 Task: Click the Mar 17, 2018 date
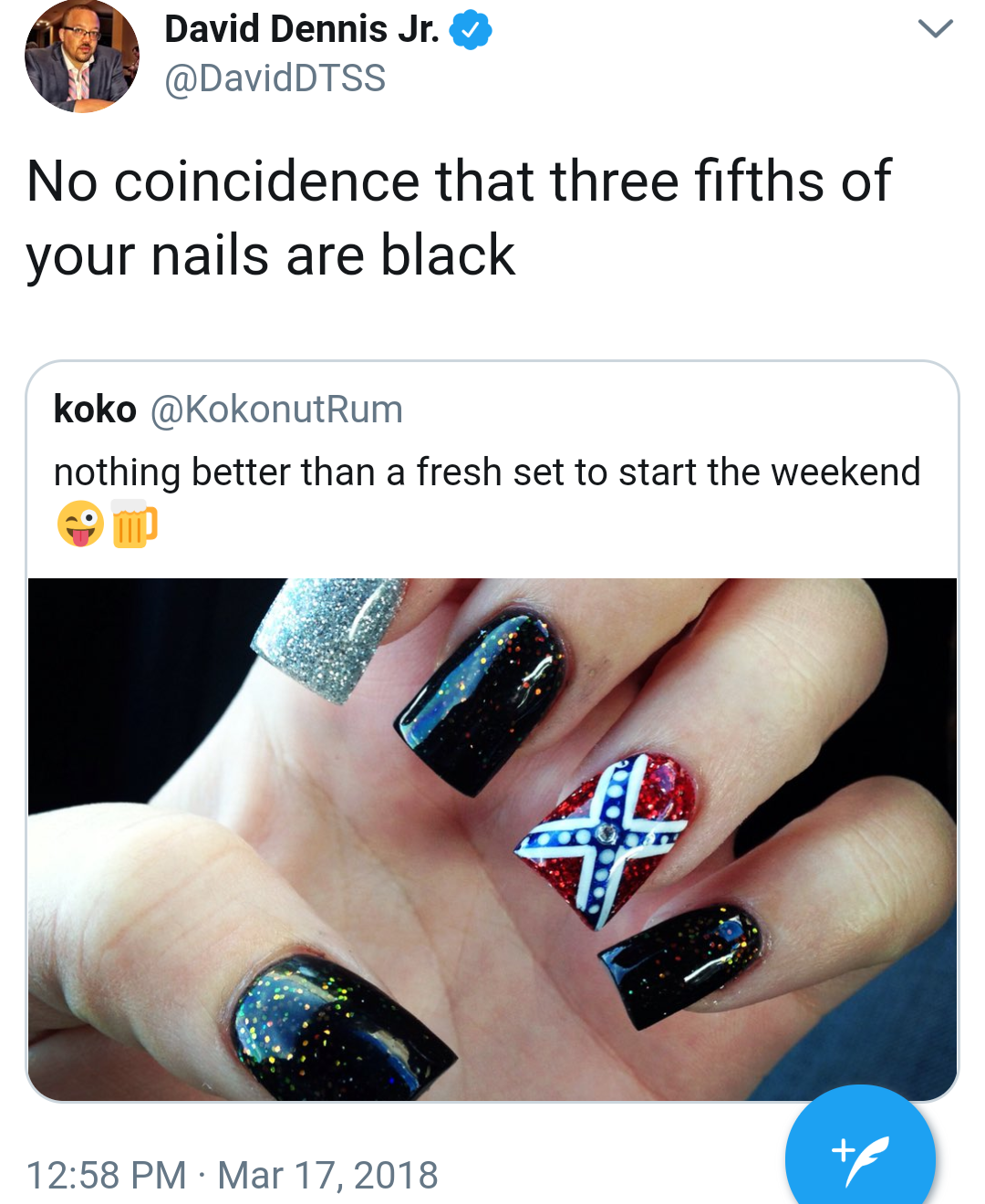tap(328, 1175)
